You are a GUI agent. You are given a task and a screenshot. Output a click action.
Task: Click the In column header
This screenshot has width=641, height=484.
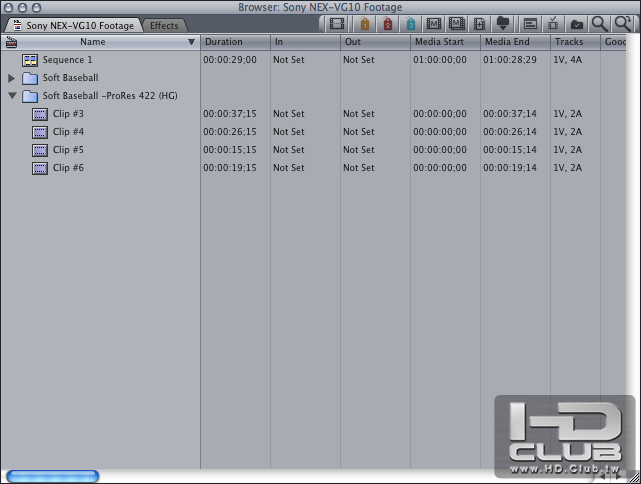[305, 42]
